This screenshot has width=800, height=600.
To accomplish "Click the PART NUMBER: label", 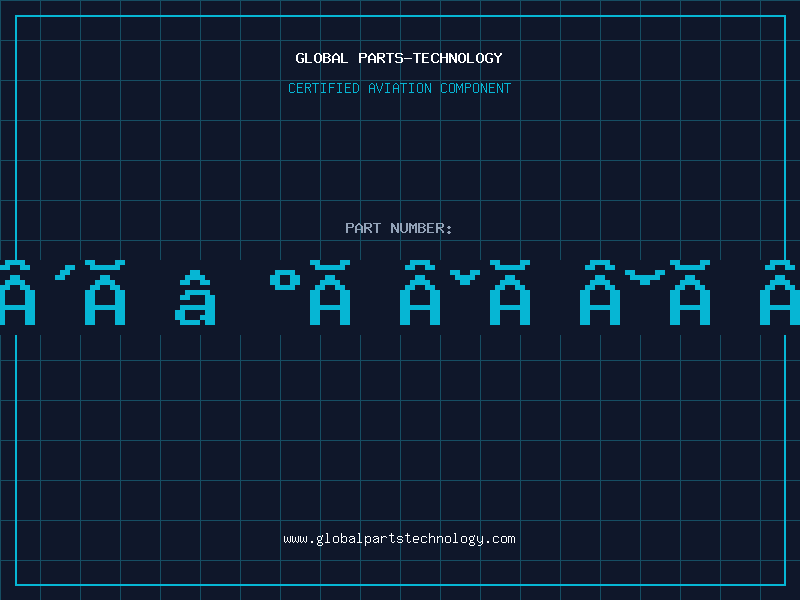I will (x=399, y=228).
